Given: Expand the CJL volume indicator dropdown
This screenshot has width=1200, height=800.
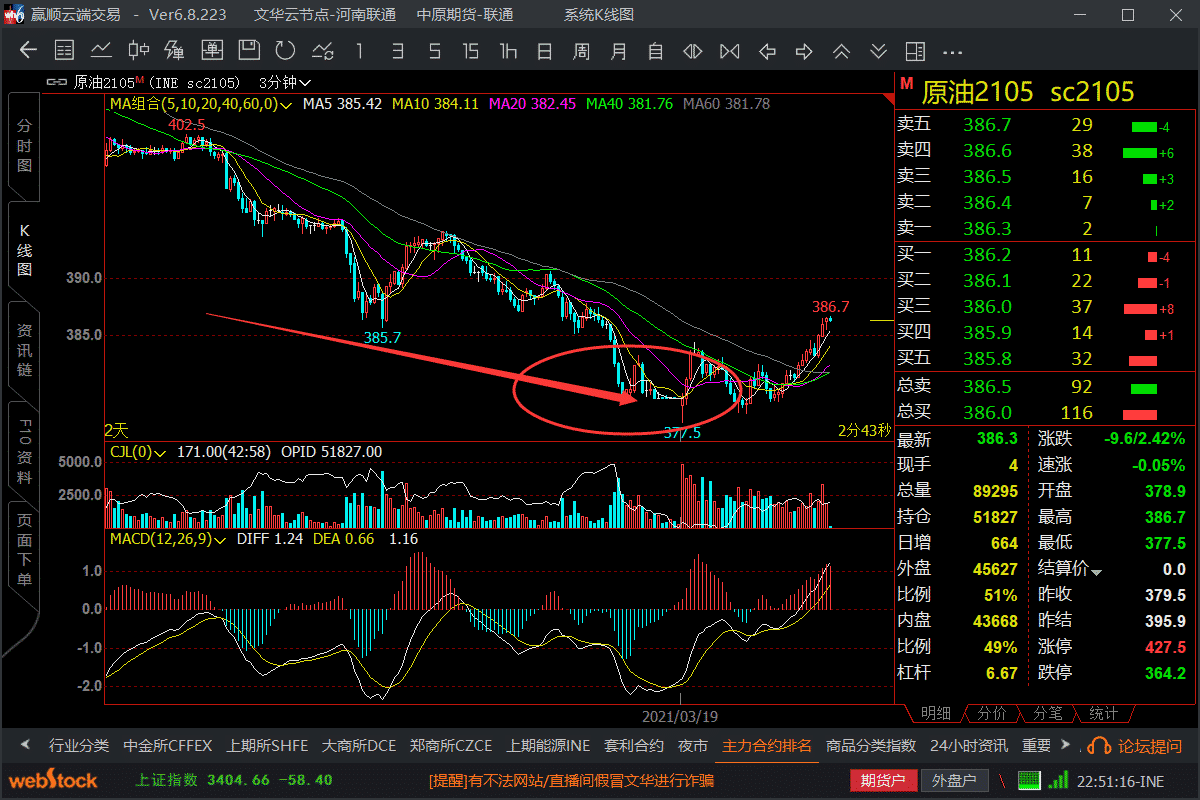Looking at the screenshot, I should [x=160, y=452].
